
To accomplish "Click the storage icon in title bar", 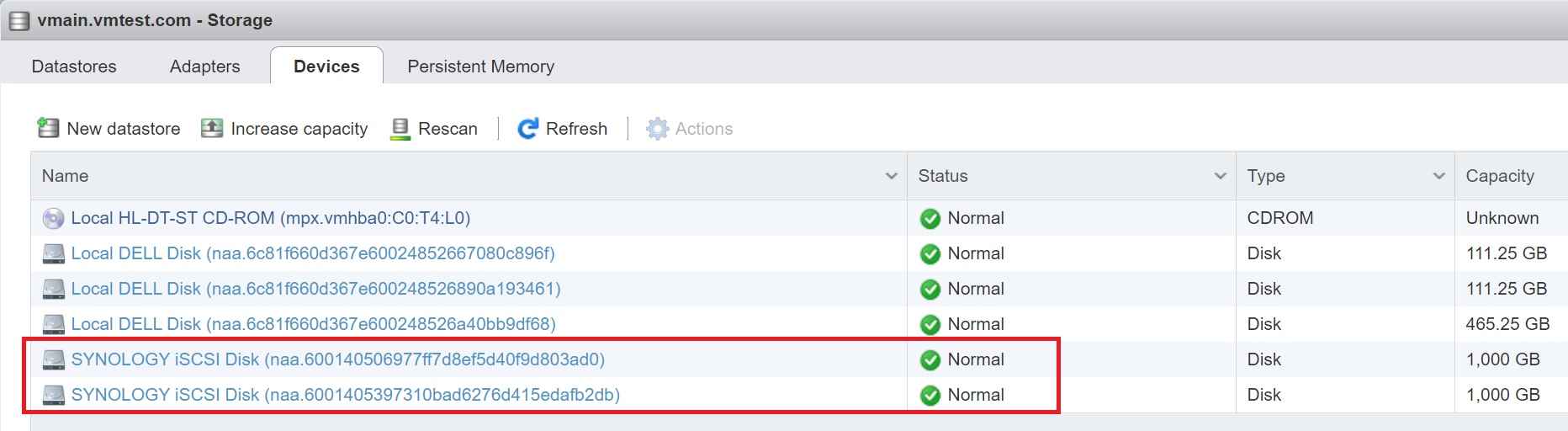I will pyautogui.click(x=19, y=20).
